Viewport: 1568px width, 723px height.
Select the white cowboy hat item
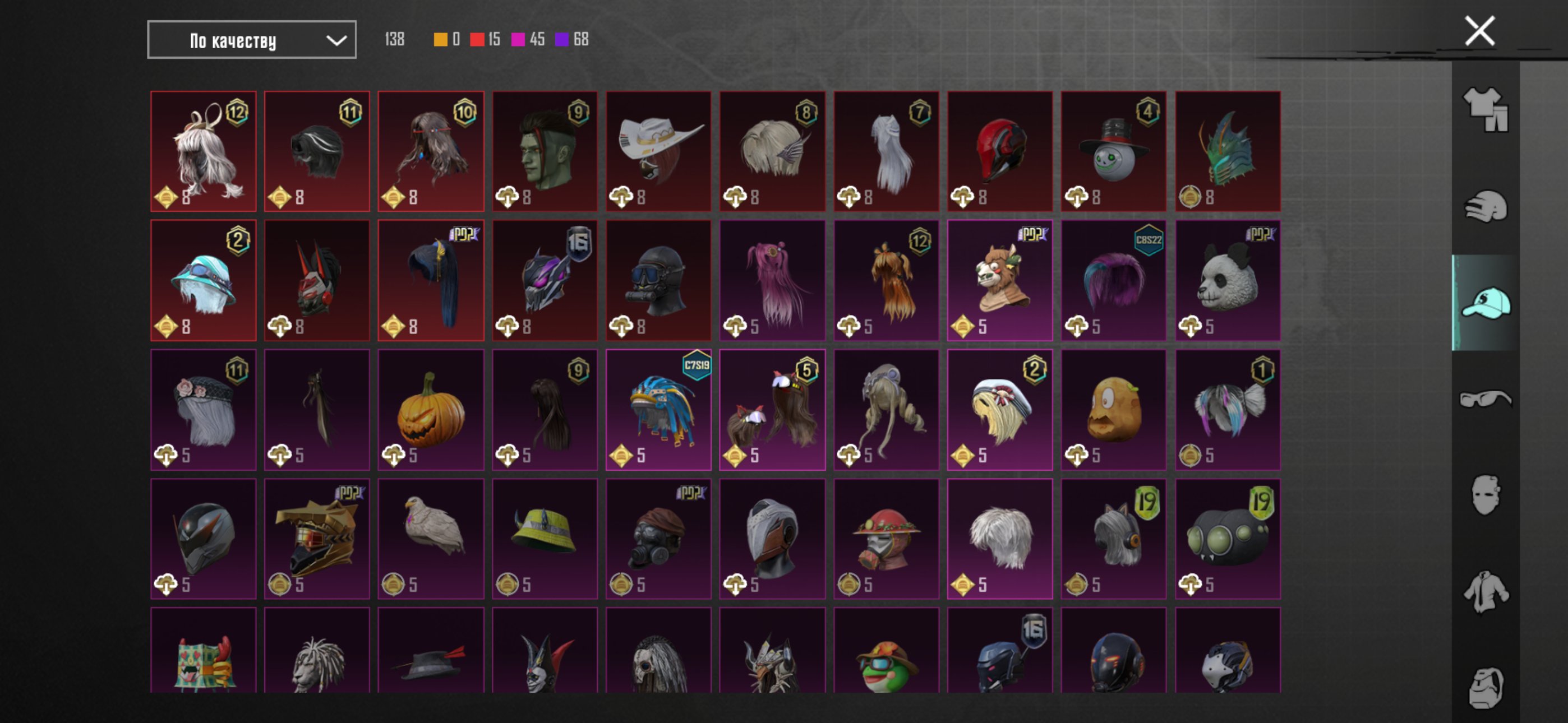(x=658, y=151)
